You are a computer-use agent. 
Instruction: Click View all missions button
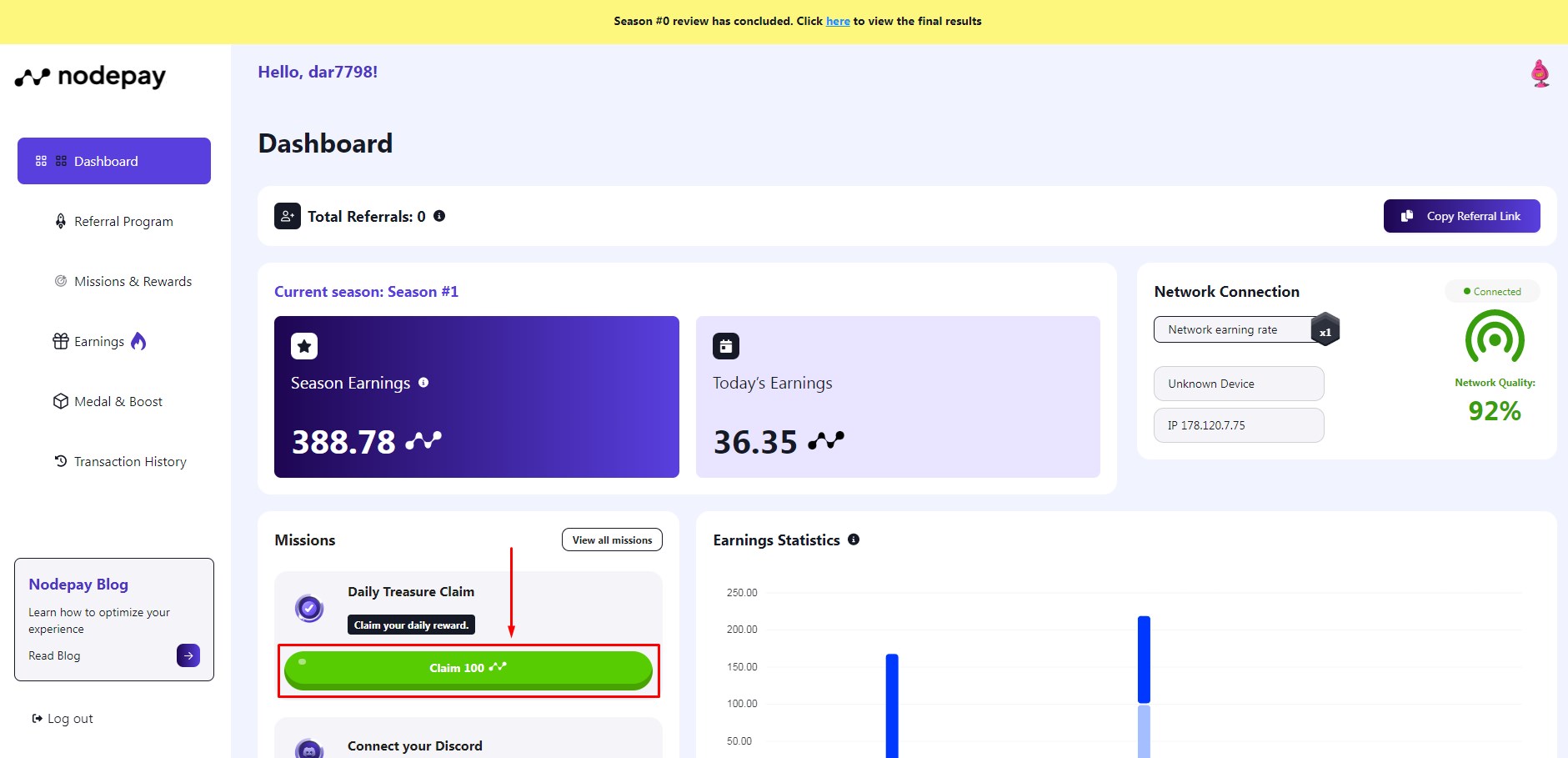612,540
